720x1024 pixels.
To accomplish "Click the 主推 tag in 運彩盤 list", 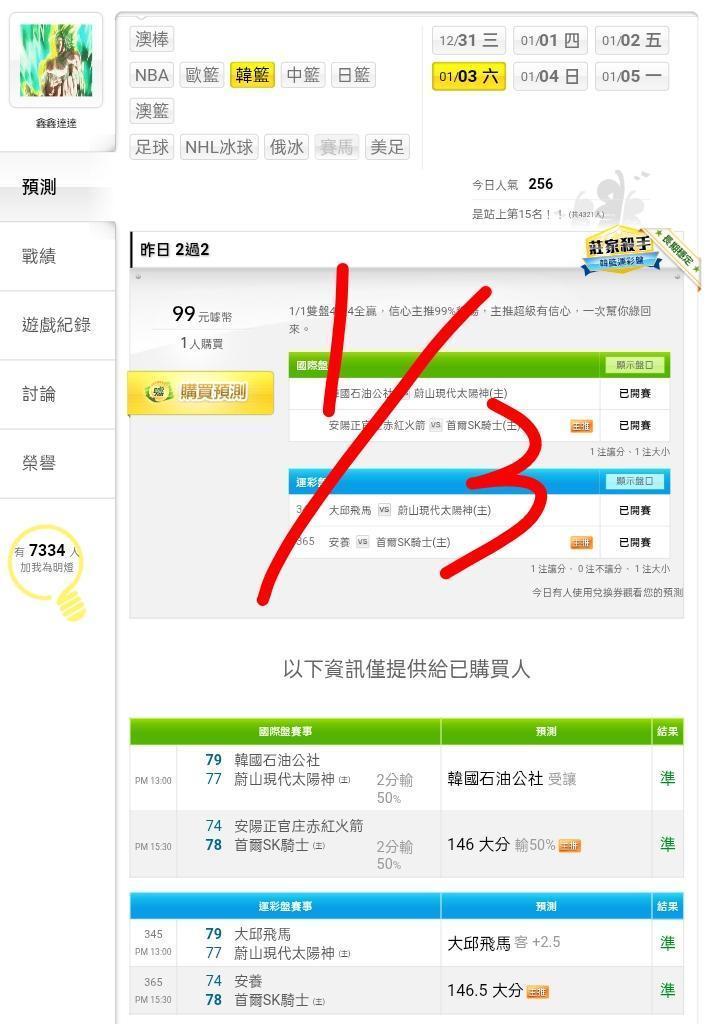I will click(x=581, y=543).
